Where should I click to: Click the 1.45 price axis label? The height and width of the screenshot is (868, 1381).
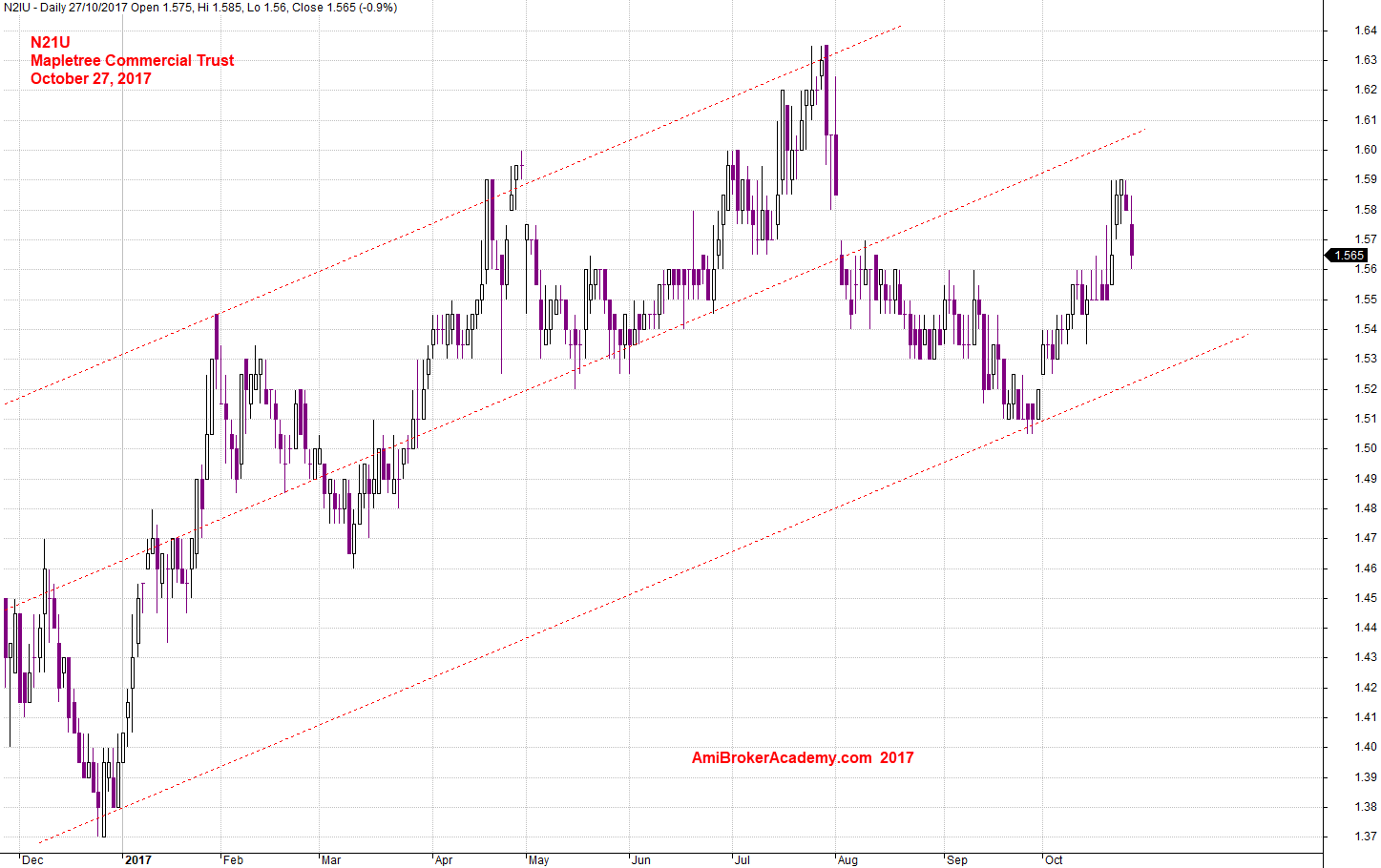[x=1366, y=598]
